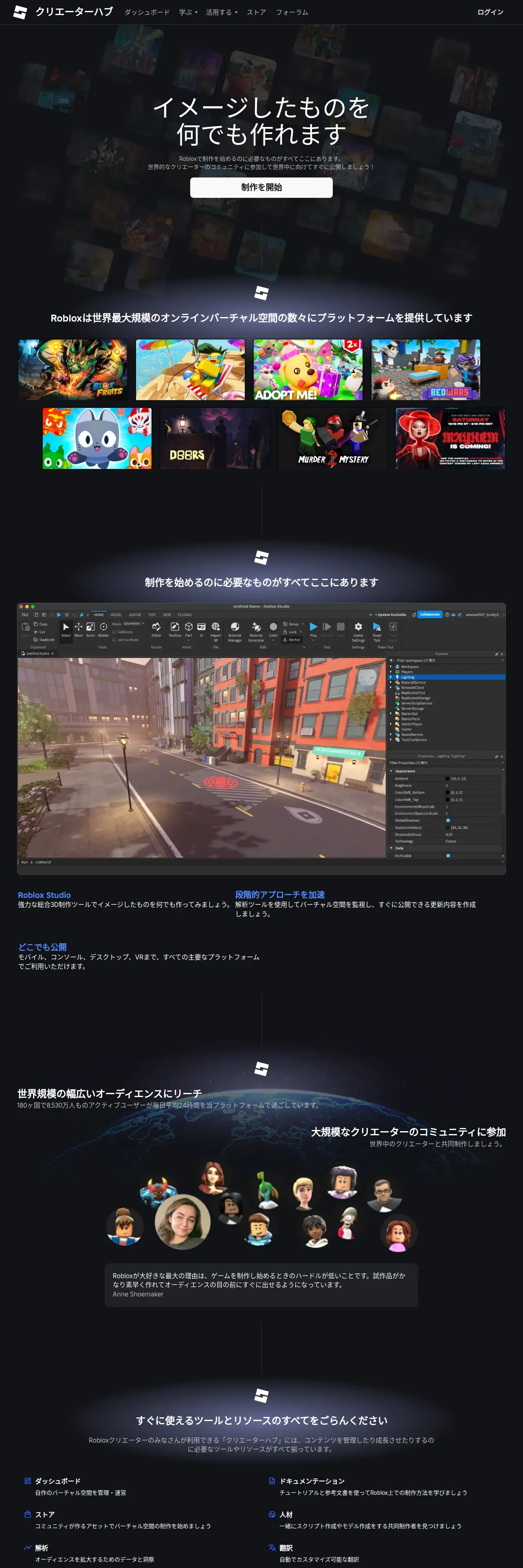This screenshot has width=523, height=1568.
Task: Open the 翻訳 resource link
Action: click(286, 1548)
